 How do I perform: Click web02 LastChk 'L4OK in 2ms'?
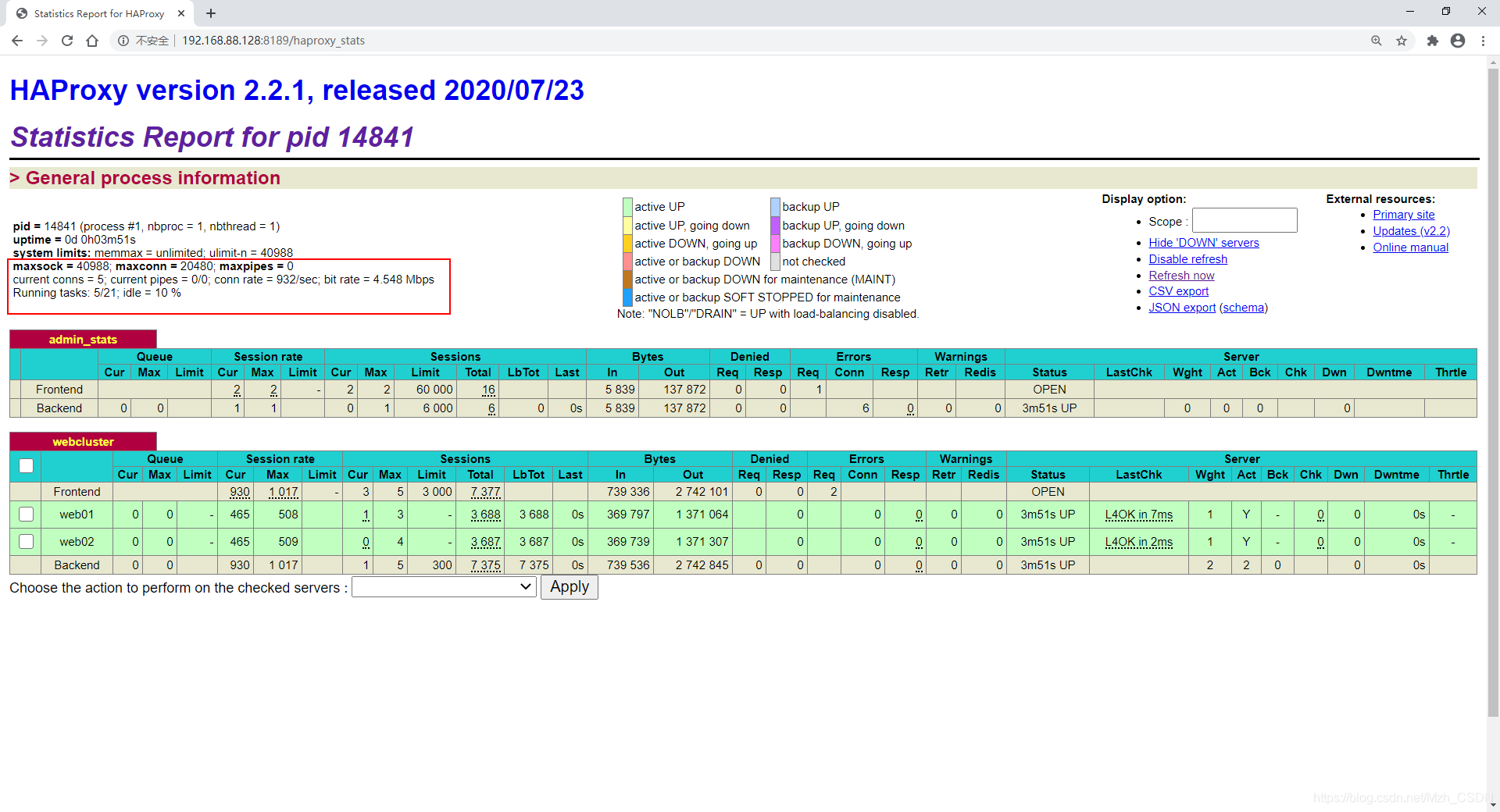[x=1138, y=542]
